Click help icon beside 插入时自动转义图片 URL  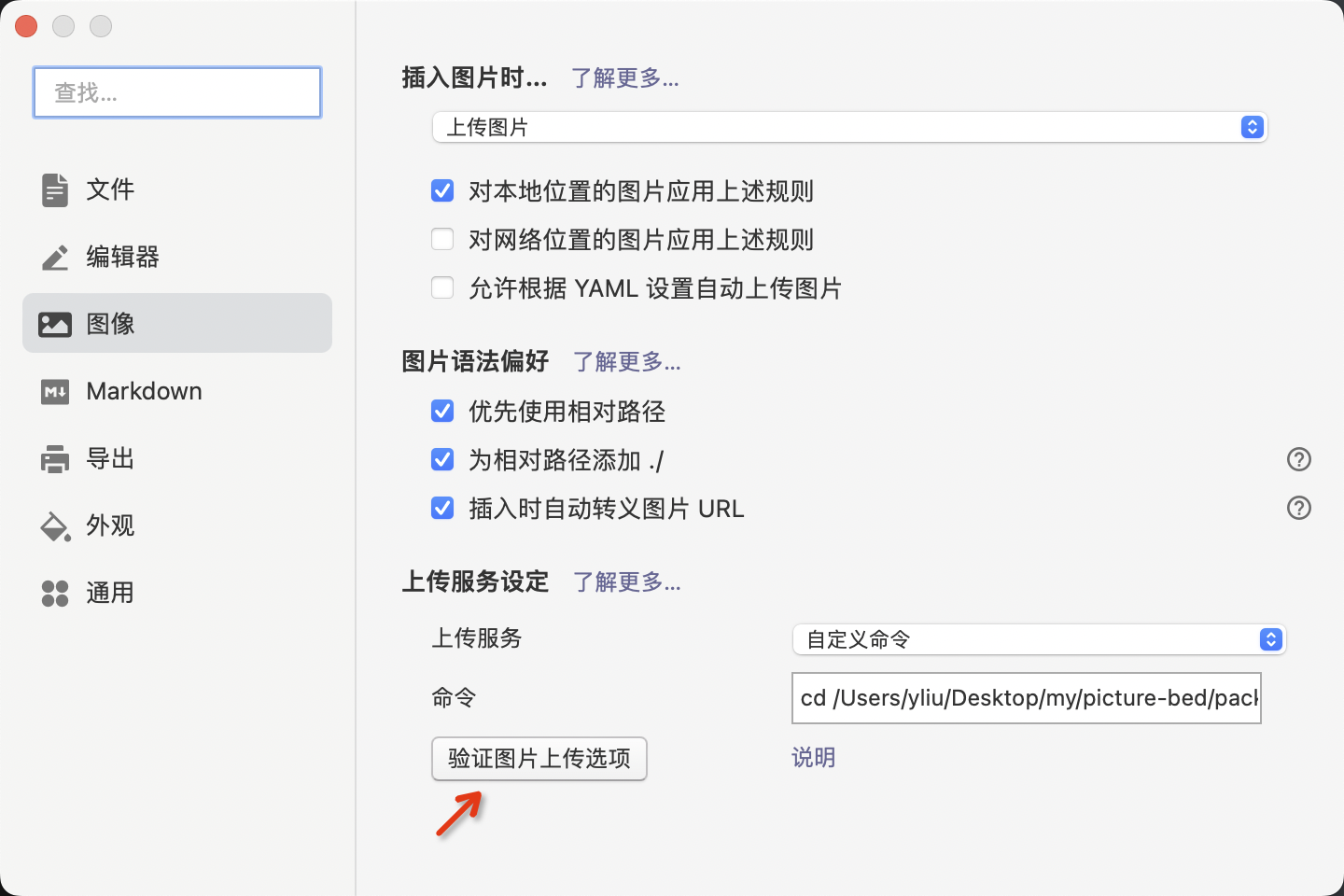1299,508
